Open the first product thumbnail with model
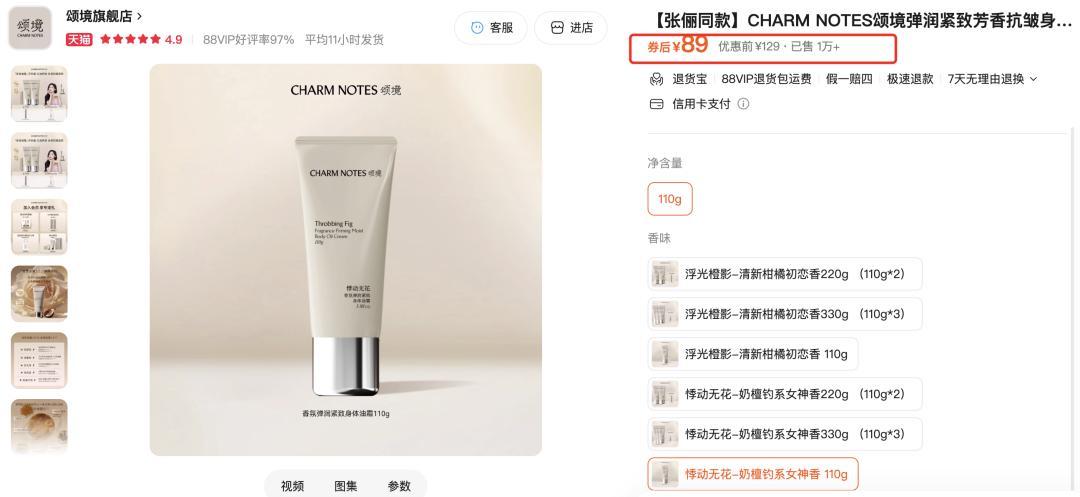The height and width of the screenshot is (497, 1080). coord(39,94)
